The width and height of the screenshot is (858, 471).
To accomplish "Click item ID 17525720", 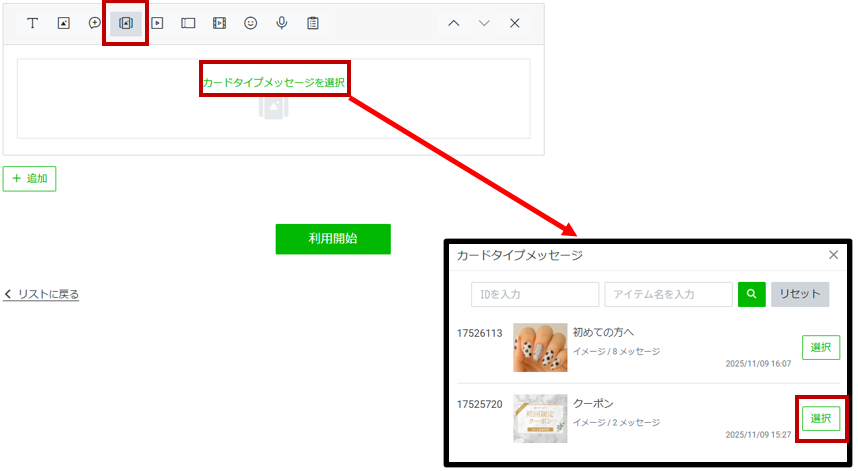I will (x=479, y=404).
